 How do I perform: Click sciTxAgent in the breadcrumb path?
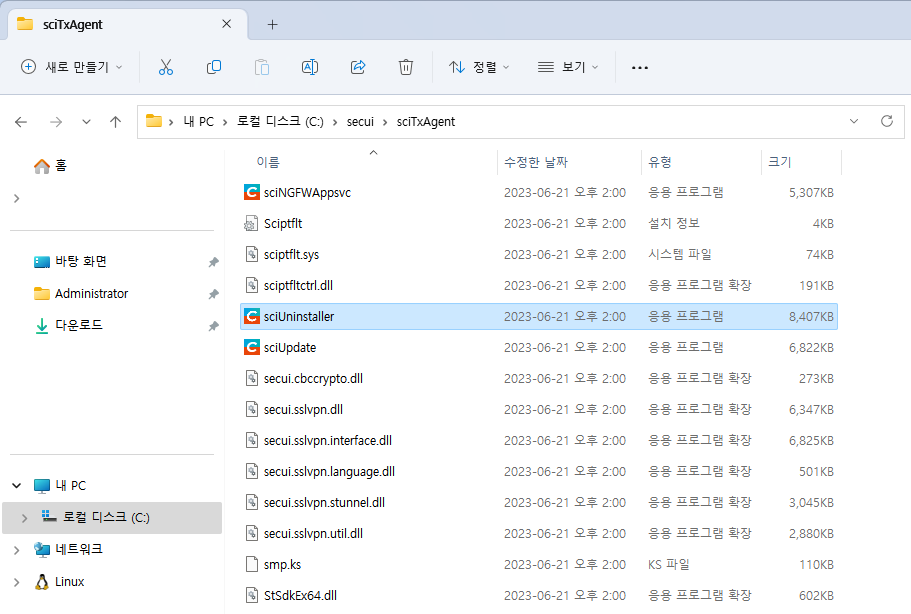[426, 121]
